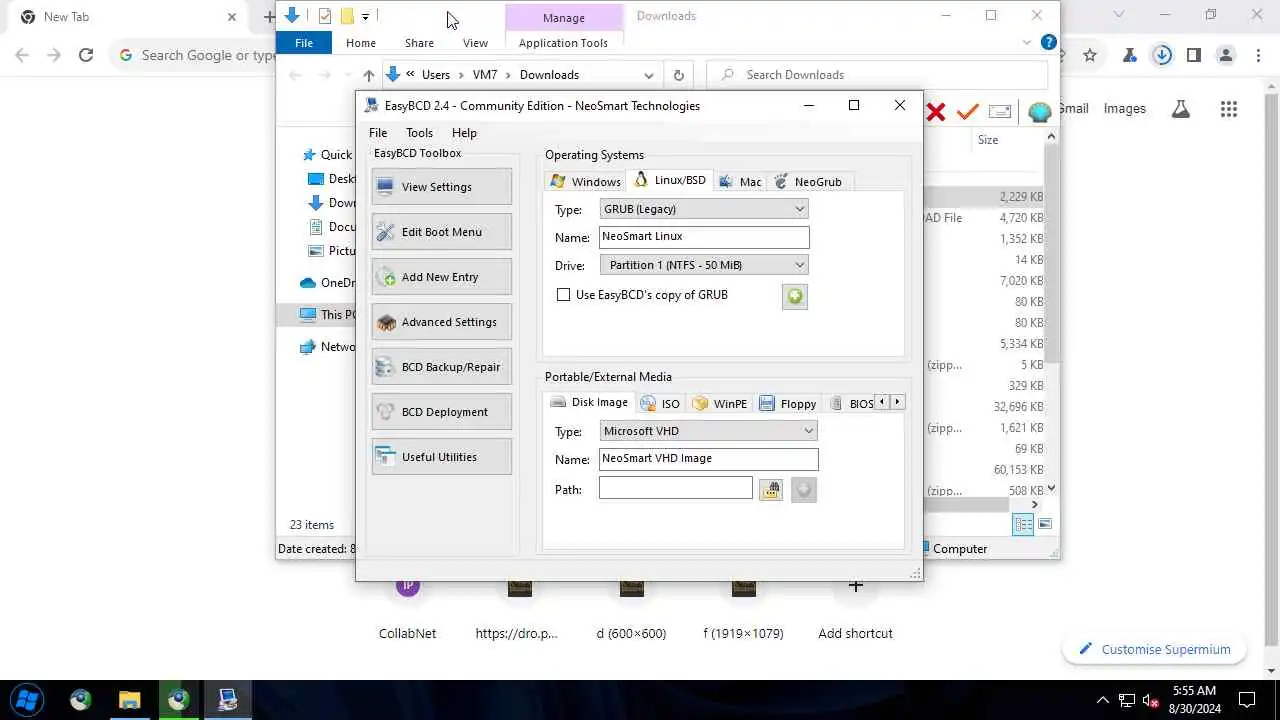Switch to the Floppy media tab
This screenshot has height=720, width=1280.
click(x=788, y=404)
